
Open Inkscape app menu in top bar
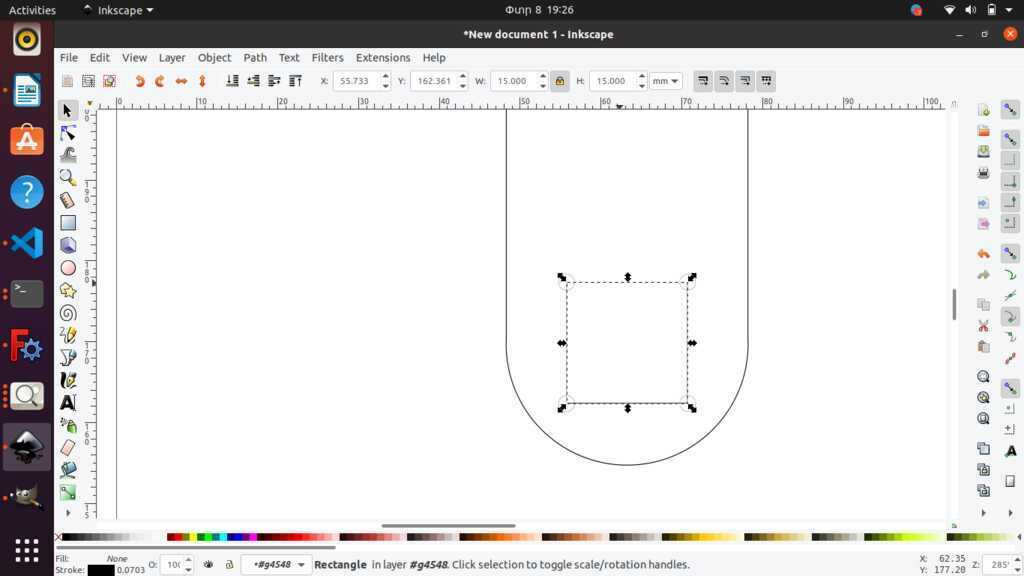point(118,10)
